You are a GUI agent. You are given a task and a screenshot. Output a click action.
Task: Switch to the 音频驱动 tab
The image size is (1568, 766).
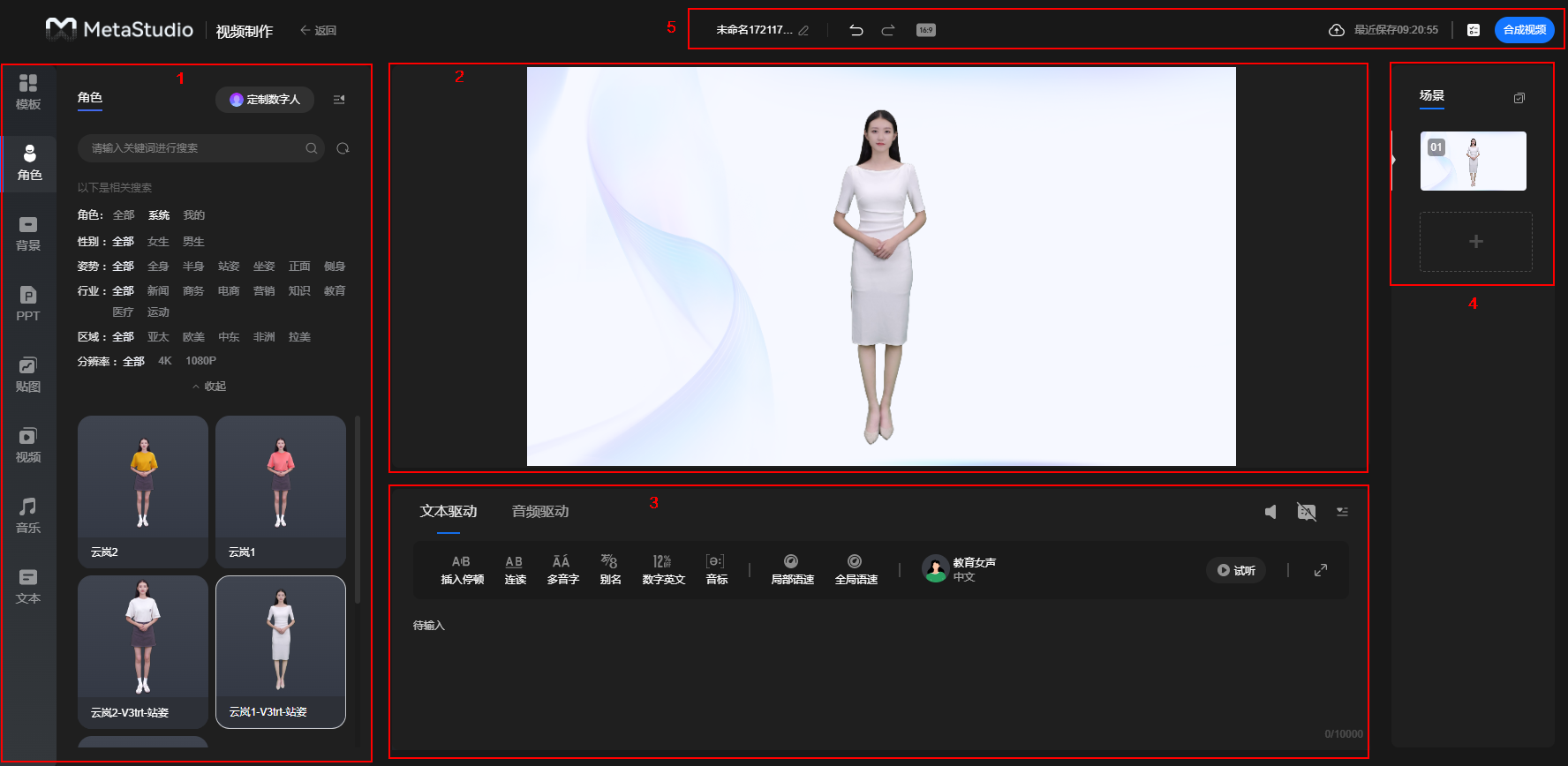tap(540, 512)
